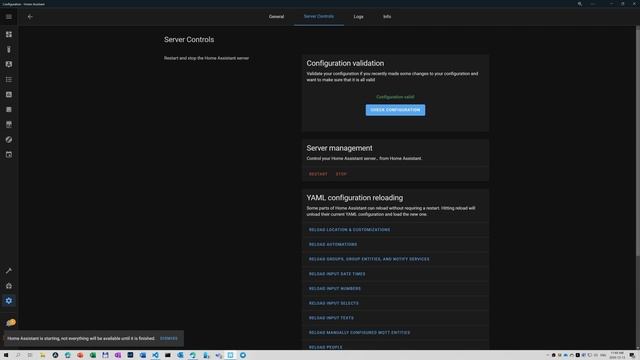Select the Server Controls tab
Screen dimensions: 640x360
[x=319, y=17]
